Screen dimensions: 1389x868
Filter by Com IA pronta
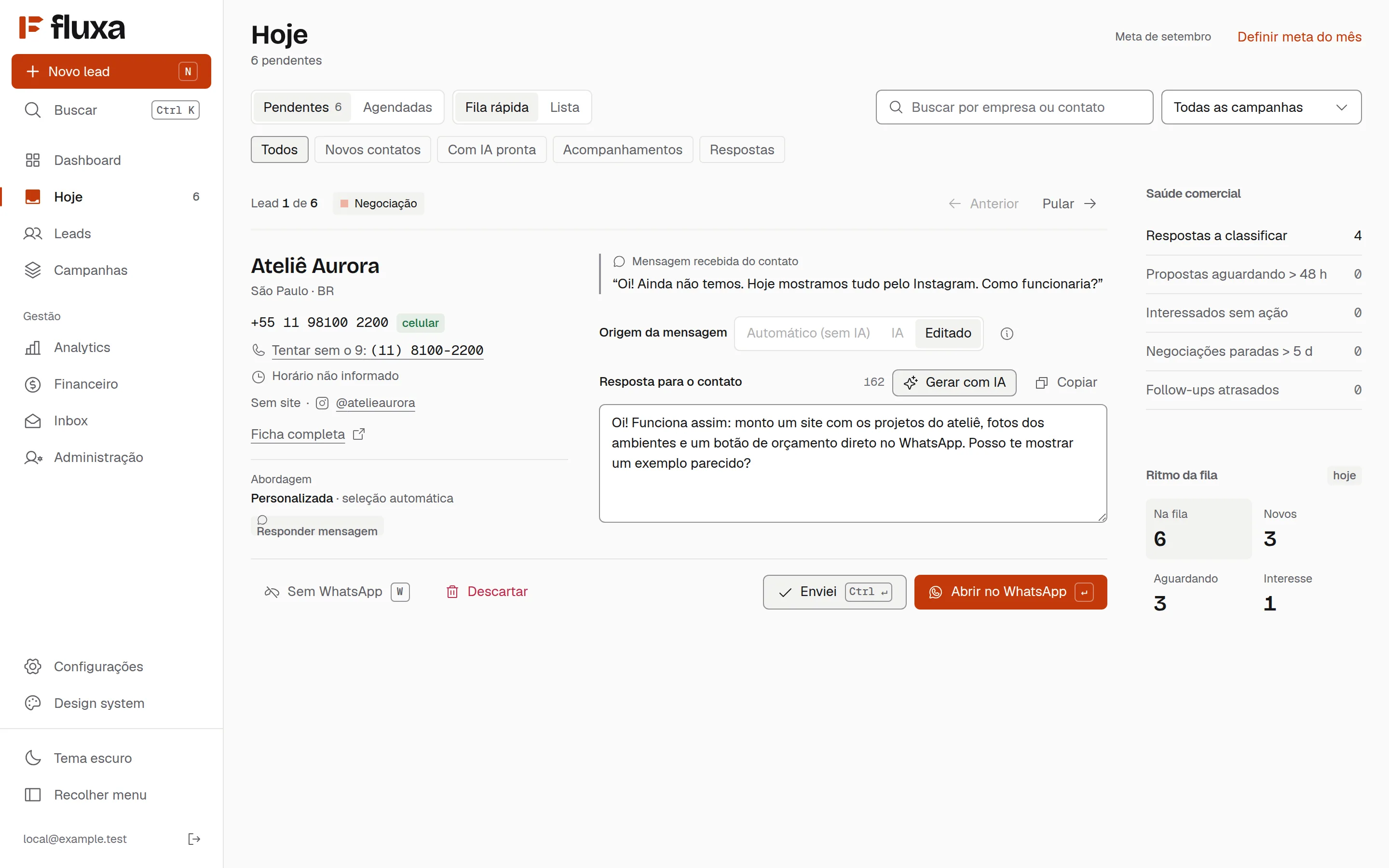[x=491, y=149]
